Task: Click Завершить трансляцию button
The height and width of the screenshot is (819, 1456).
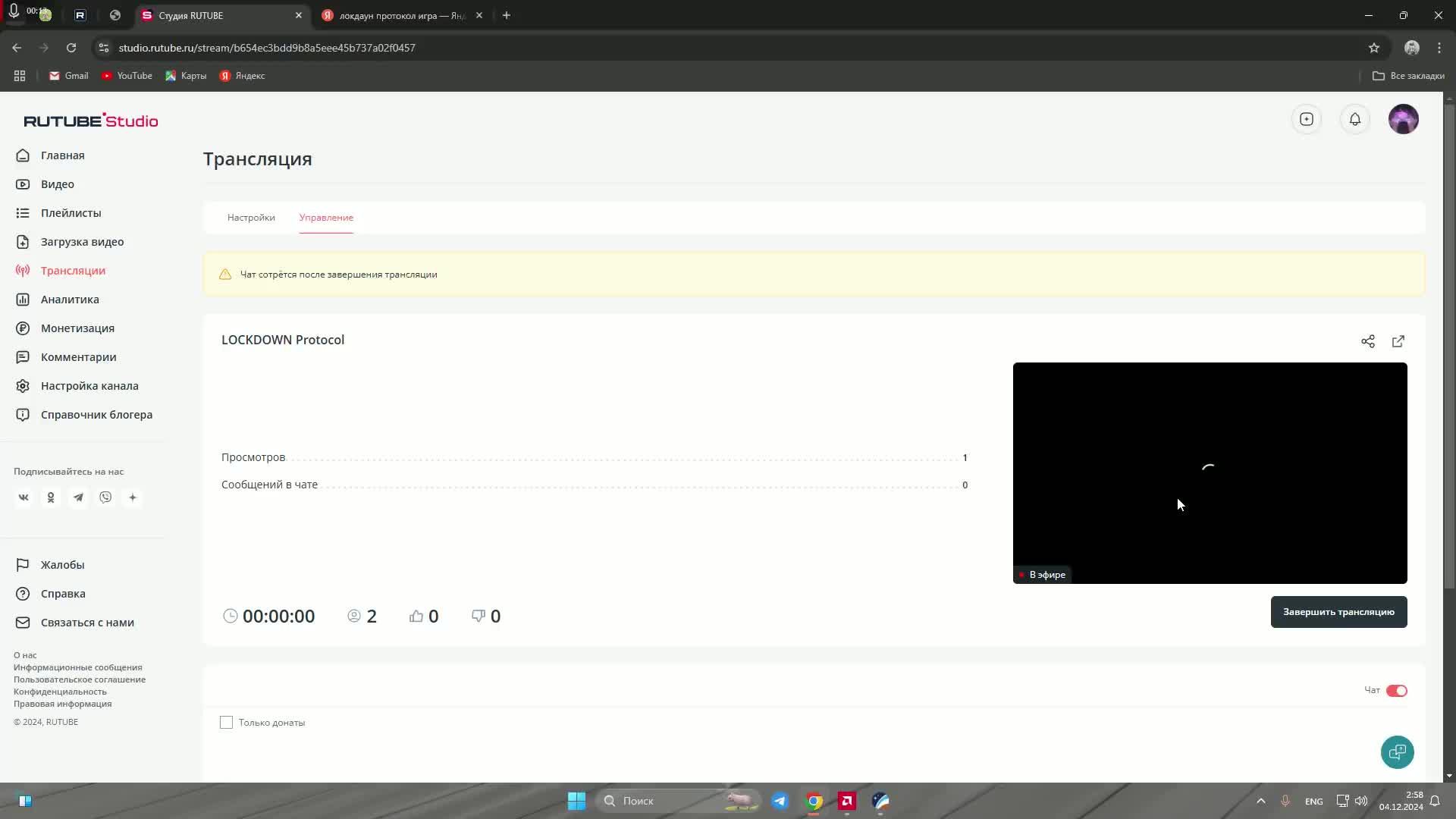Action: [x=1338, y=612]
